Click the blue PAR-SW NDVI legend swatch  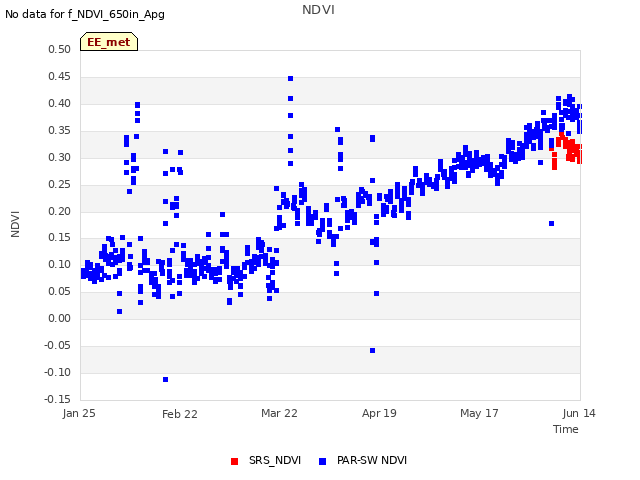(322, 461)
